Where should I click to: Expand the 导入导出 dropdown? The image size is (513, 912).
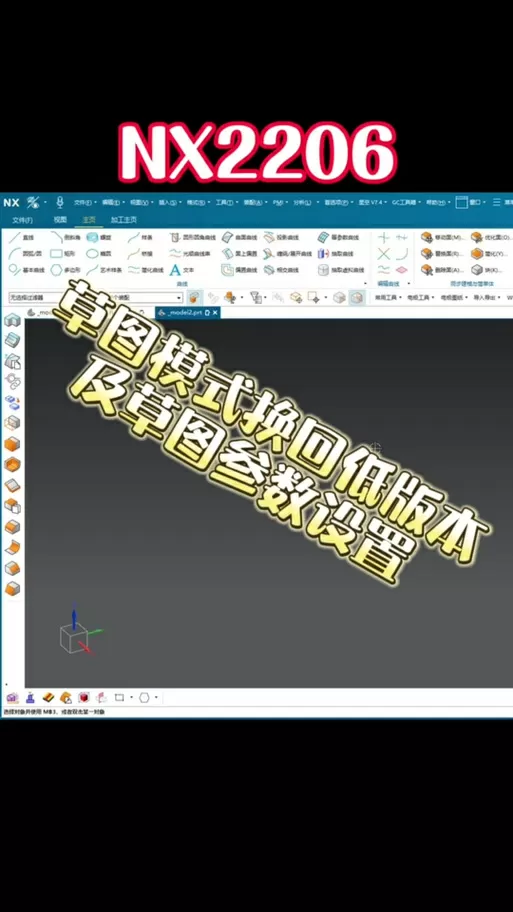pyautogui.click(x=487, y=297)
